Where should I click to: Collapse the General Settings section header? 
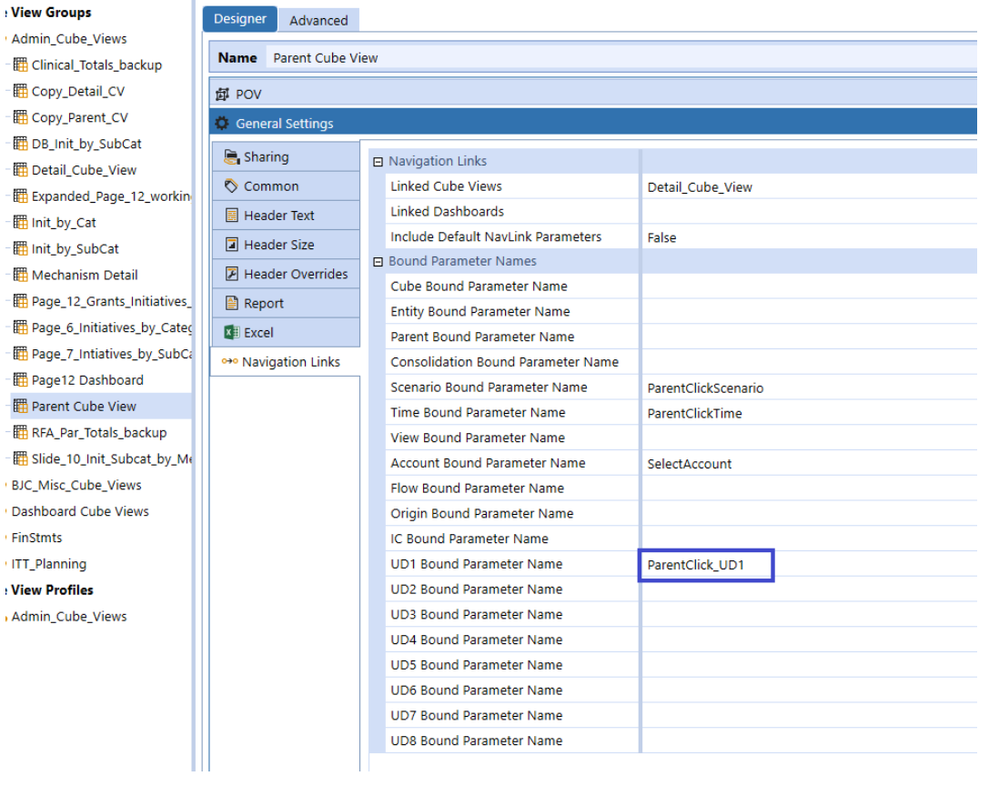593,122
